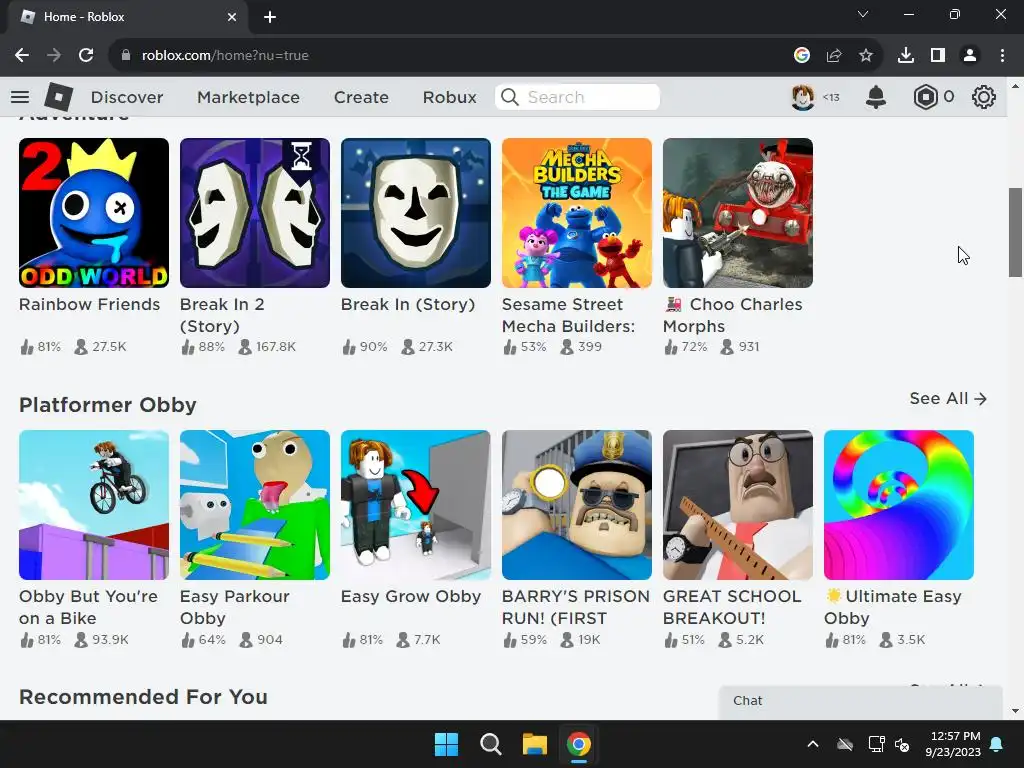Screen dimensions: 1024x768
Task: Click the search magnifier icon in Roblox
Action: coord(510,97)
